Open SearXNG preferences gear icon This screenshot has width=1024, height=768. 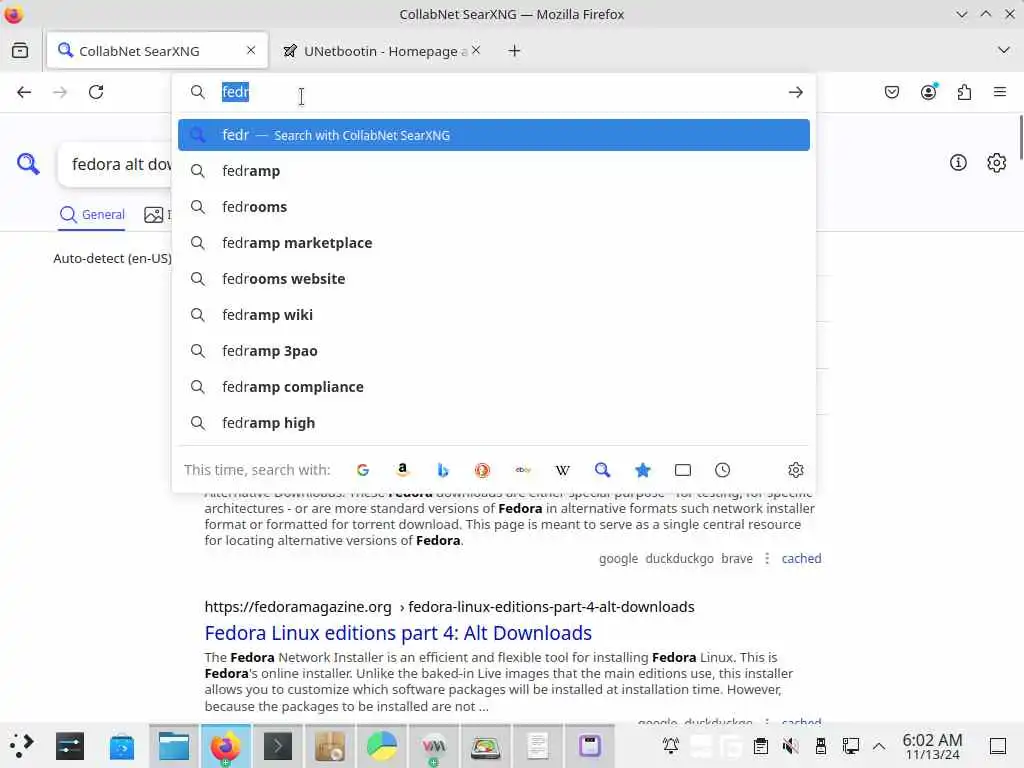pyautogui.click(x=997, y=163)
